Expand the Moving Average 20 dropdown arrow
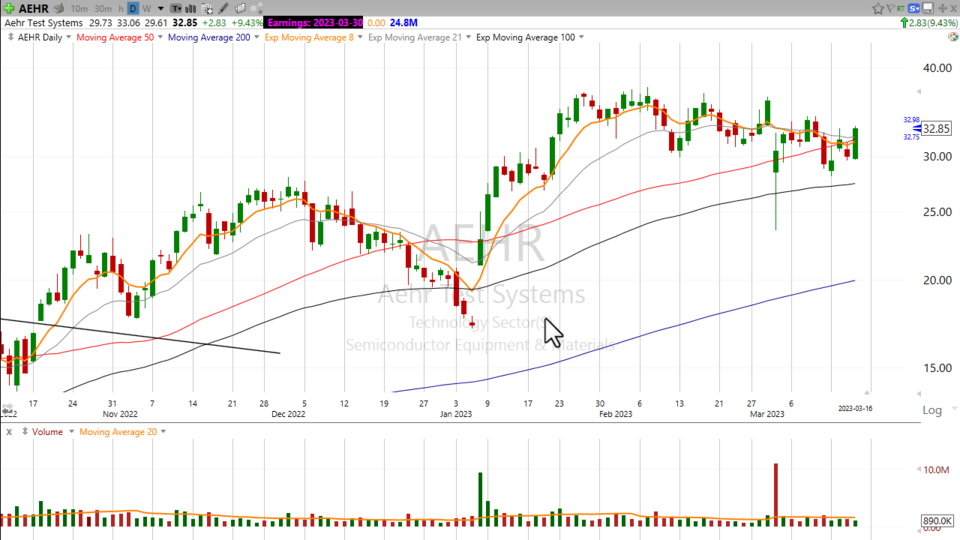Screen dimensions: 960x540 (163, 432)
